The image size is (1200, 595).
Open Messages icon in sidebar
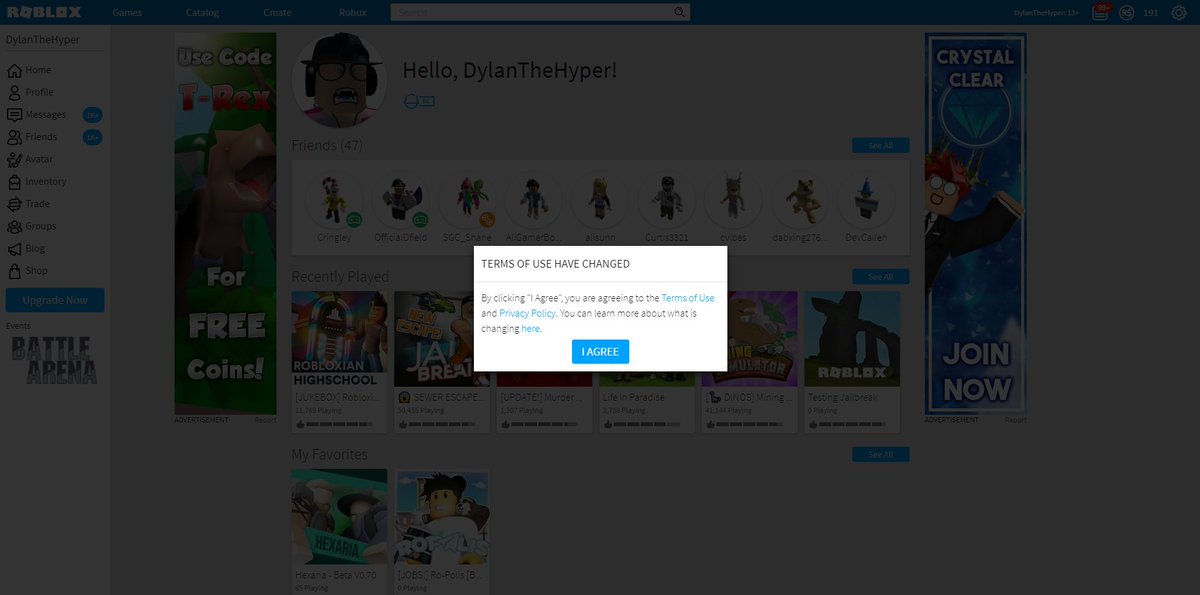(x=14, y=115)
